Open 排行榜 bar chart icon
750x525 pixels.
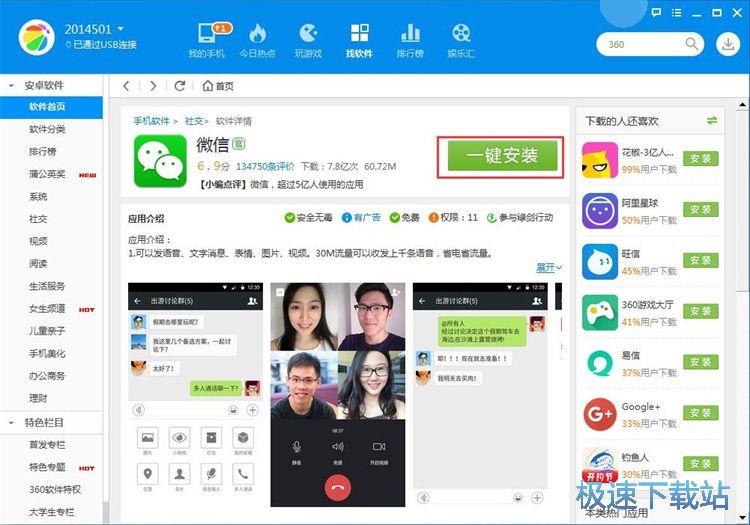(x=410, y=37)
